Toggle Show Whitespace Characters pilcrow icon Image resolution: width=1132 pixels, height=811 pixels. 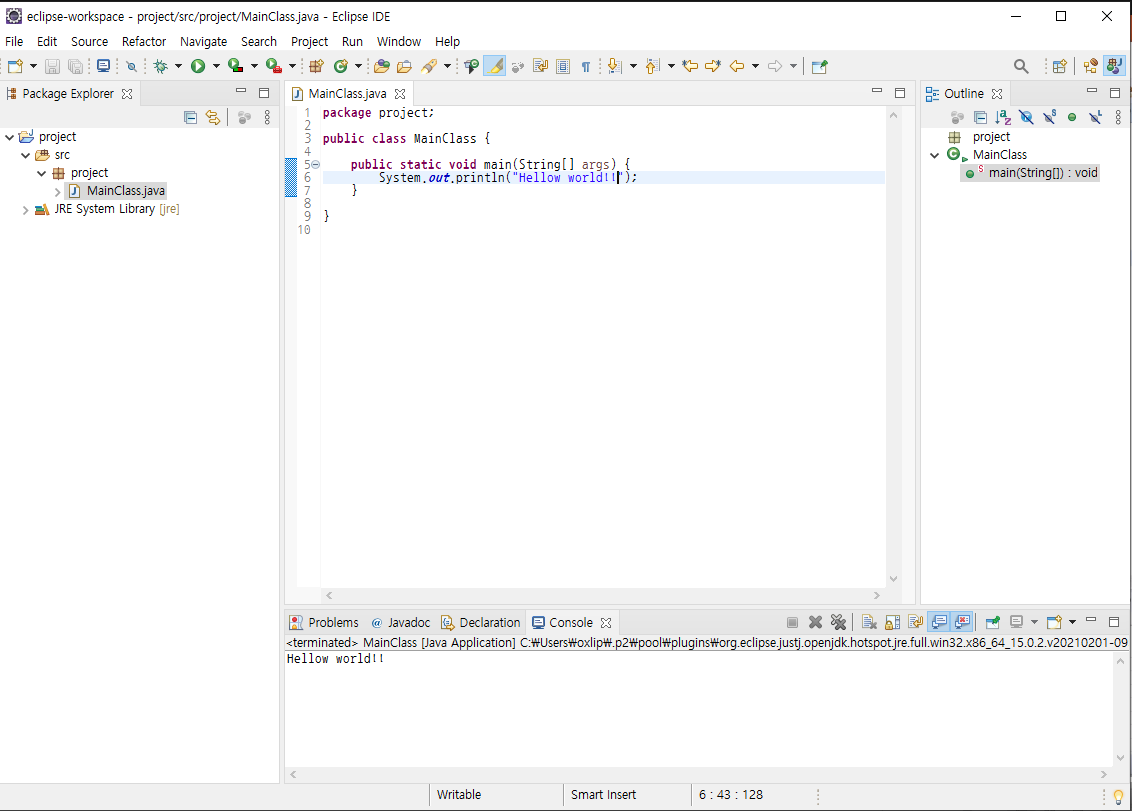585,66
